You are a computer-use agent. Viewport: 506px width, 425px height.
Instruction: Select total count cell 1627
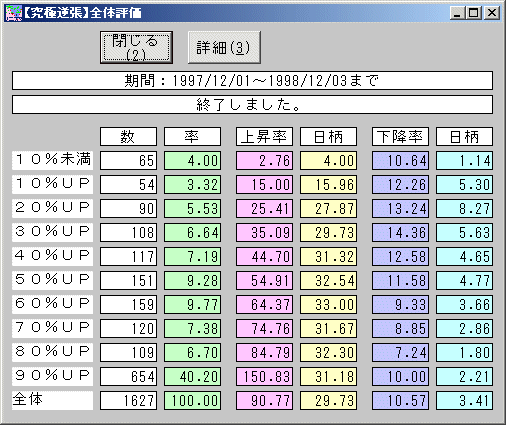click(128, 400)
